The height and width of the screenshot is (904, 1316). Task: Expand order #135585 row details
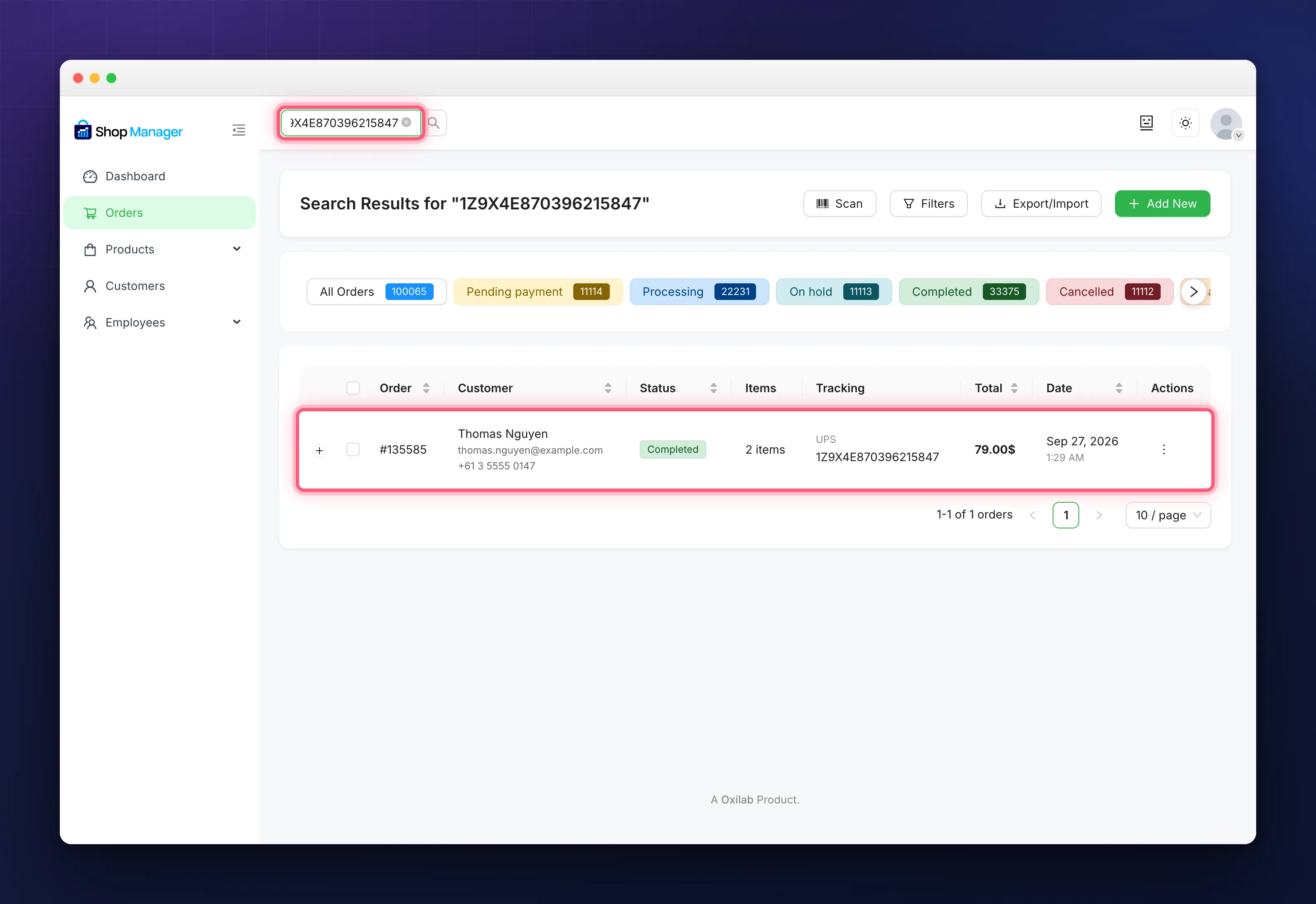tap(319, 451)
